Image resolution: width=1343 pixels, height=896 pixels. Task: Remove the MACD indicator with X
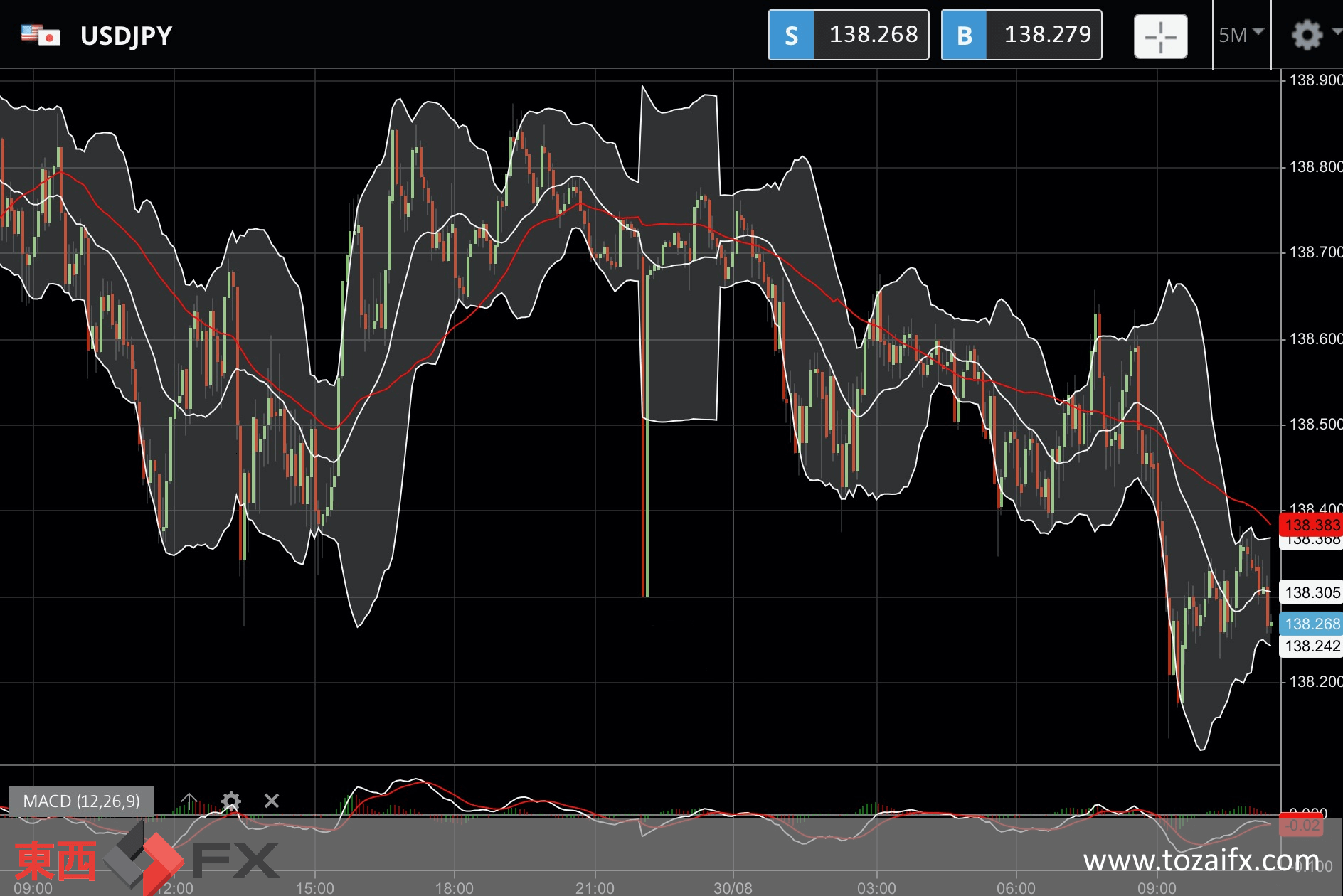pyautogui.click(x=271, y=801)
